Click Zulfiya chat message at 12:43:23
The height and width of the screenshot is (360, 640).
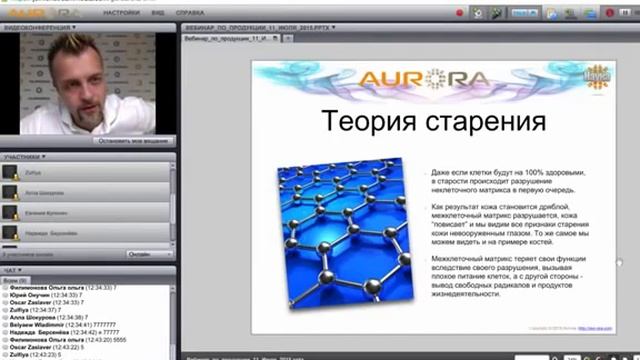(x=35, y=355)
